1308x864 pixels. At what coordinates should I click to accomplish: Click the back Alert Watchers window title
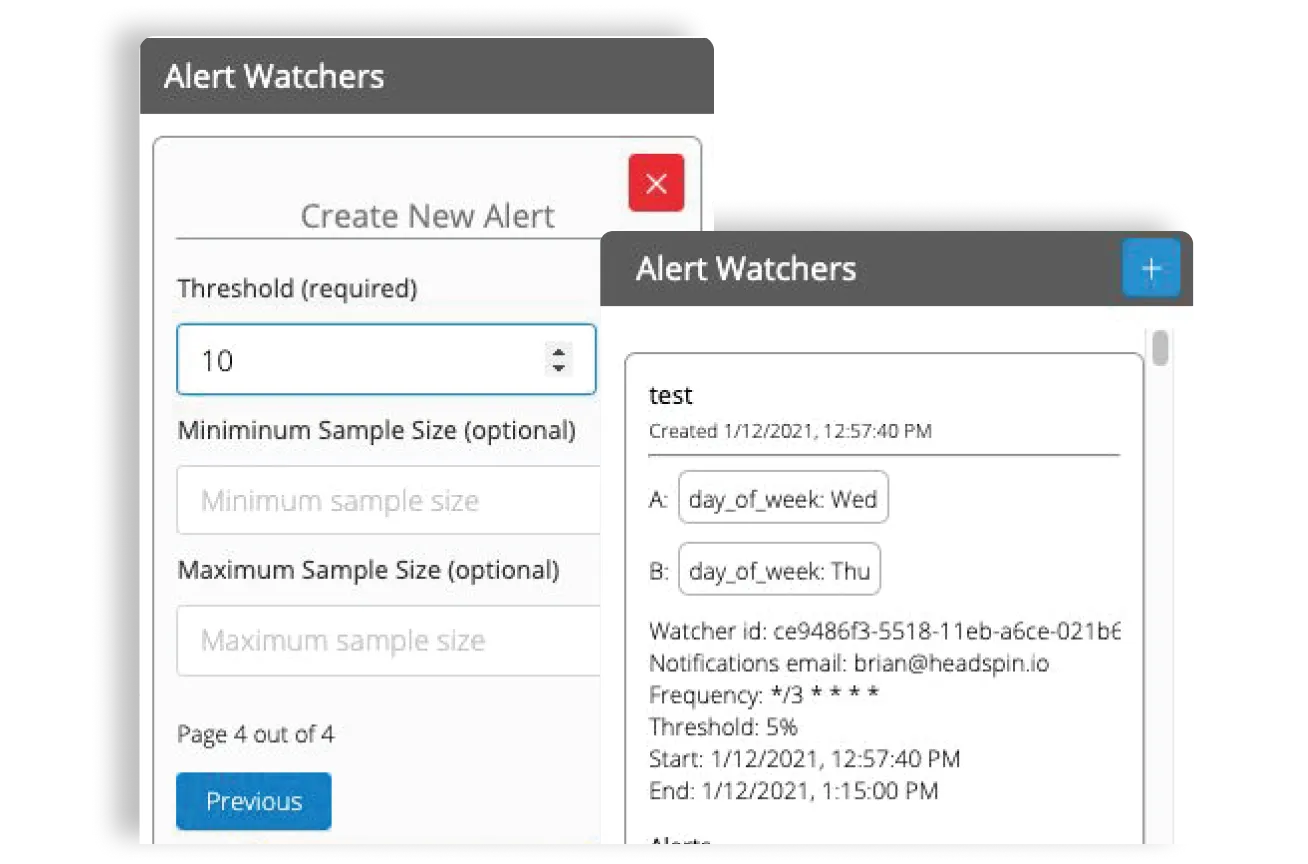coord(274,76)
